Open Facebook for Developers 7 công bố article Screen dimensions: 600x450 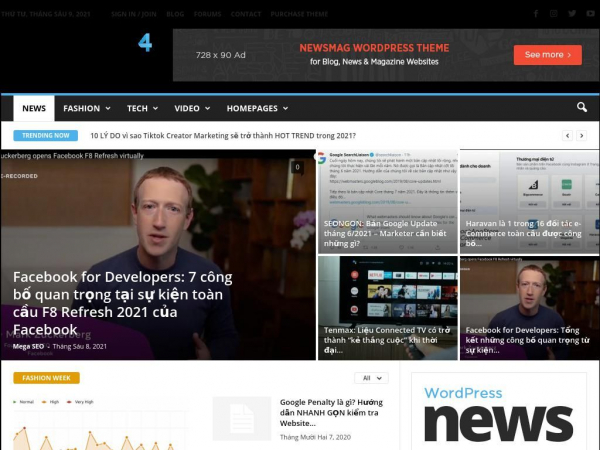122,303
